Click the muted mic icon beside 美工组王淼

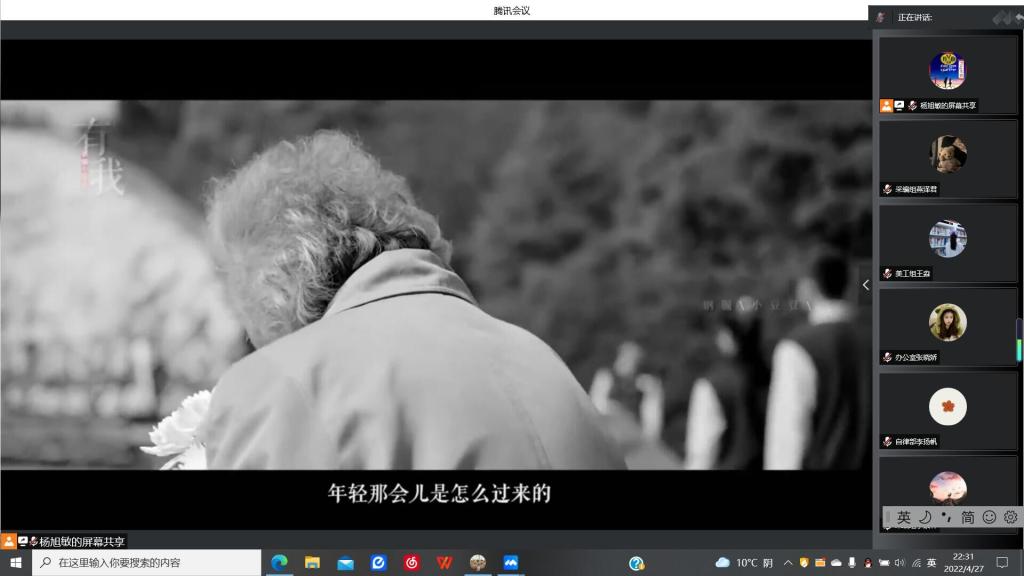(887, 273)
